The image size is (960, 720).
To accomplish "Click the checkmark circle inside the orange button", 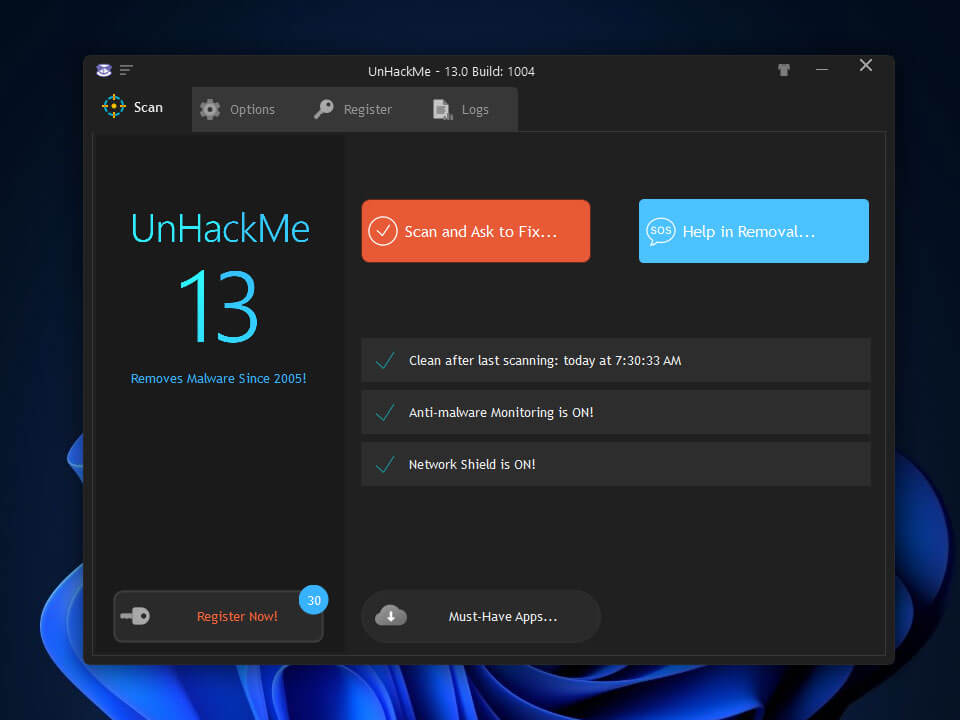I will [x=383, y=231].
